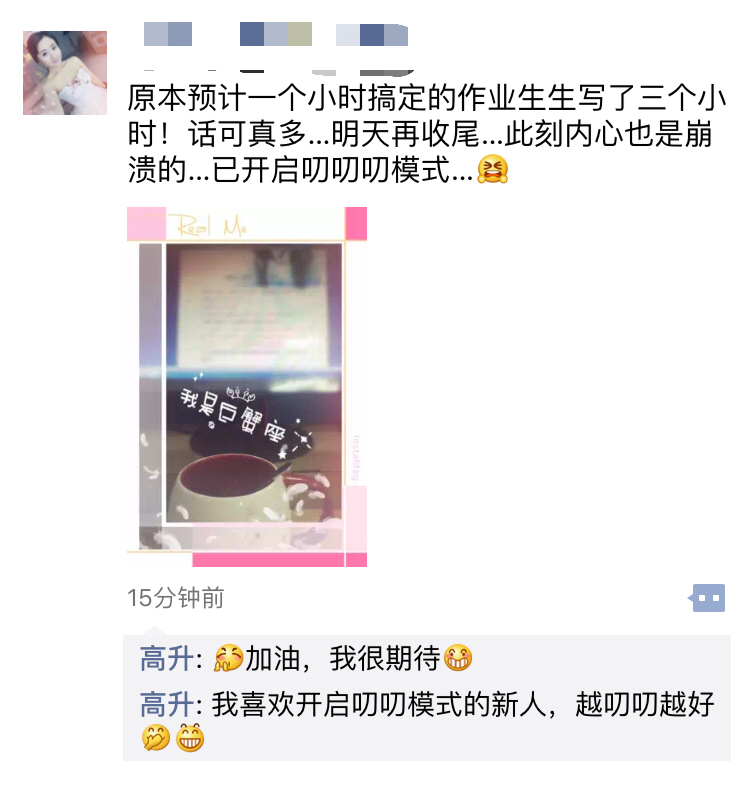735x790 pixels.
Task: Tap the Real Me title on photo frame
Action: pyautogui.click(x=212, y=226)
